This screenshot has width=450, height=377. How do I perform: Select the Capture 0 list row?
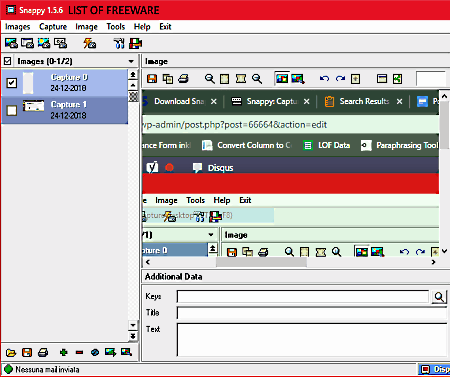[65, 83]
